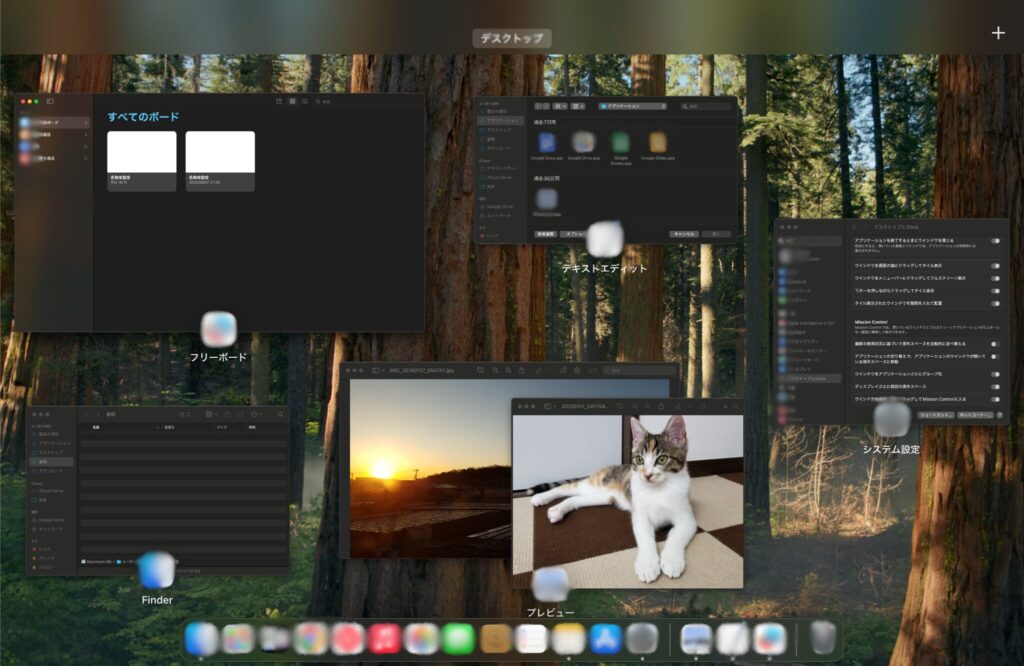
Task: Click the System Settings sidebar search field
Action: pos(810,241)
